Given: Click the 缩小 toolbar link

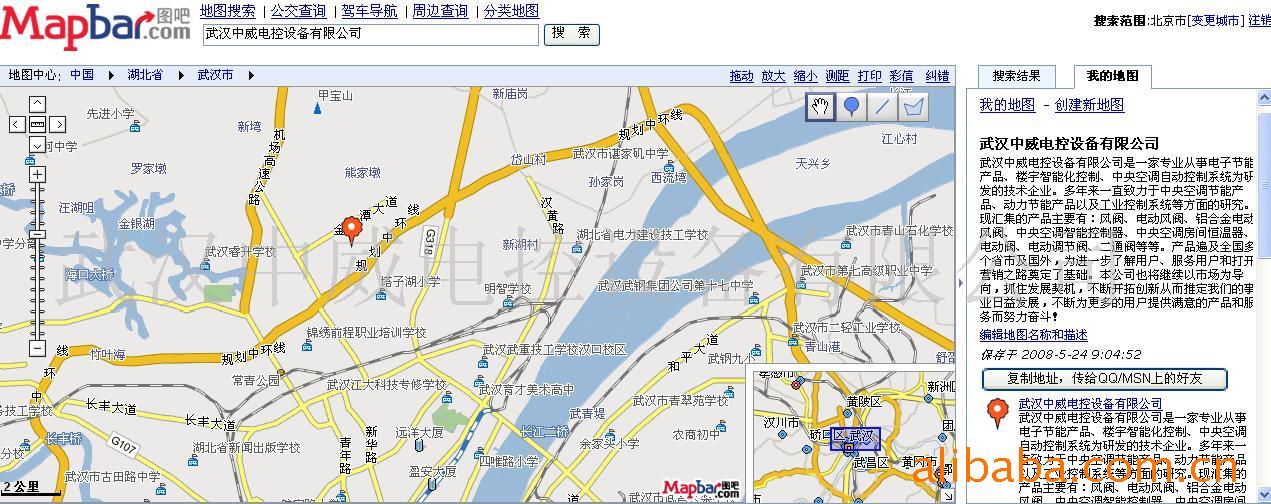Looking at the screenshot, I should (x=805, y=76).
